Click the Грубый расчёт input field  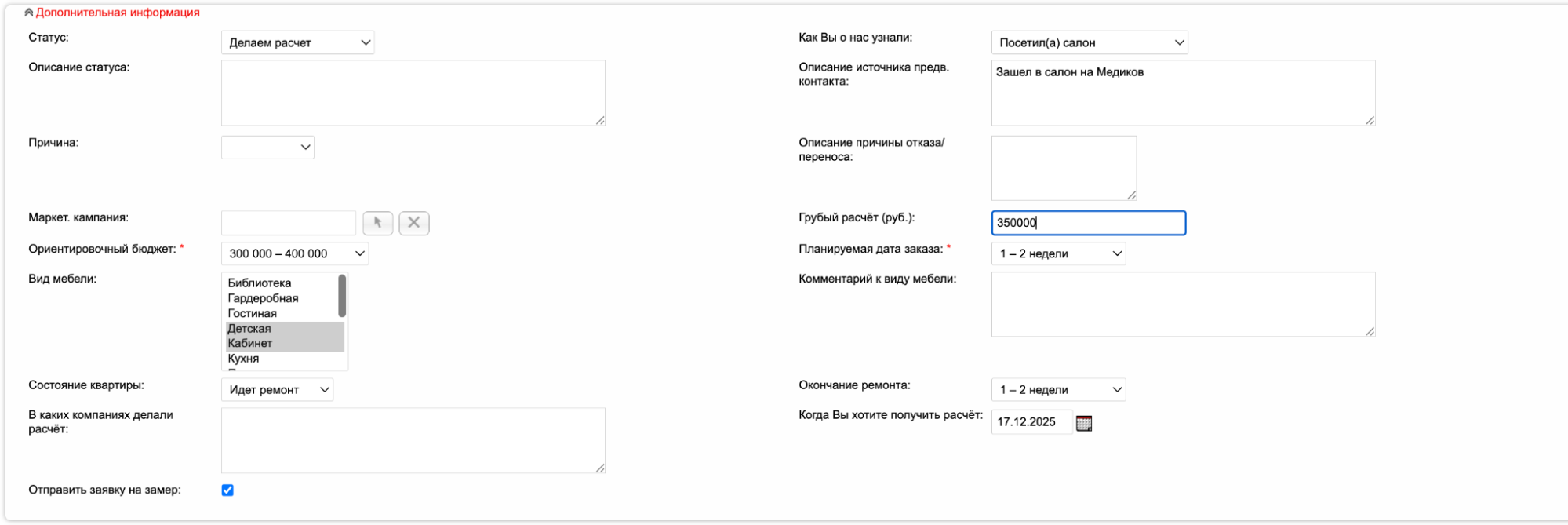(x=1088, y=223)
